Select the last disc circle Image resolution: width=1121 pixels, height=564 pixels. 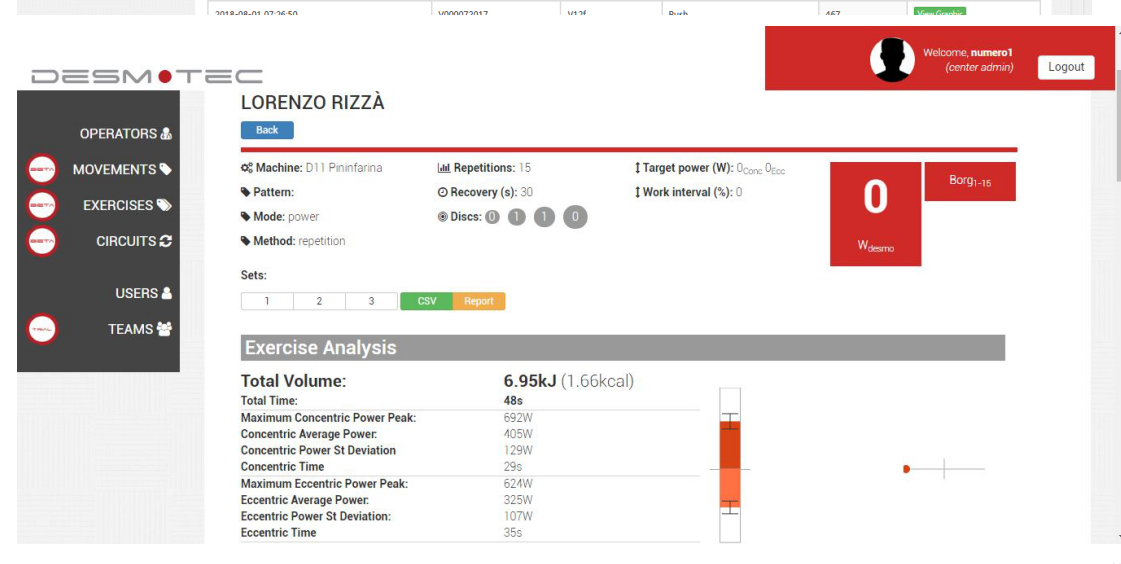click(x=575, y=217)
